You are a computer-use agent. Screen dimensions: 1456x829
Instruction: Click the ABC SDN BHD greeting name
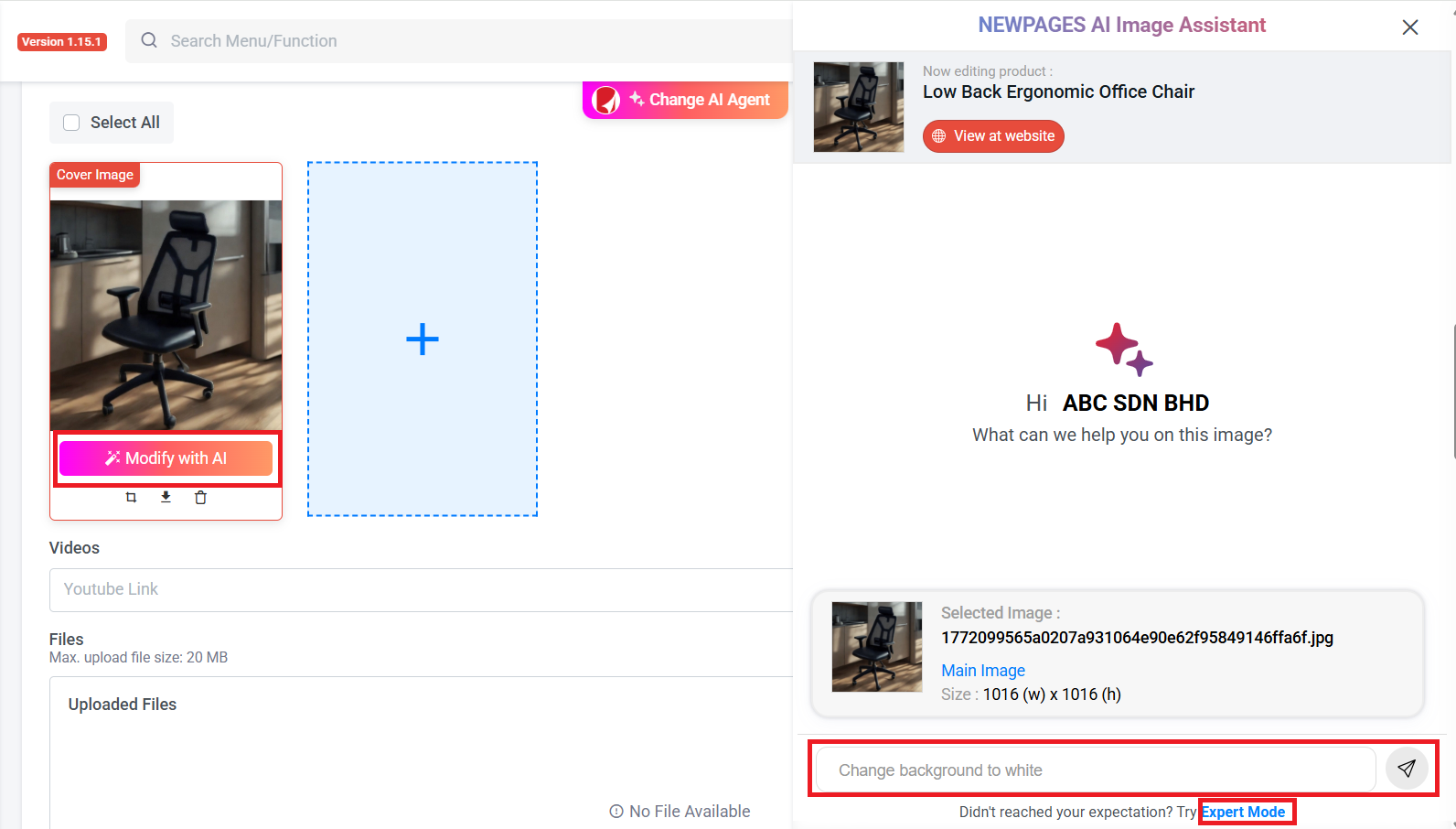pyautogui.click(x=1136, y=404)
